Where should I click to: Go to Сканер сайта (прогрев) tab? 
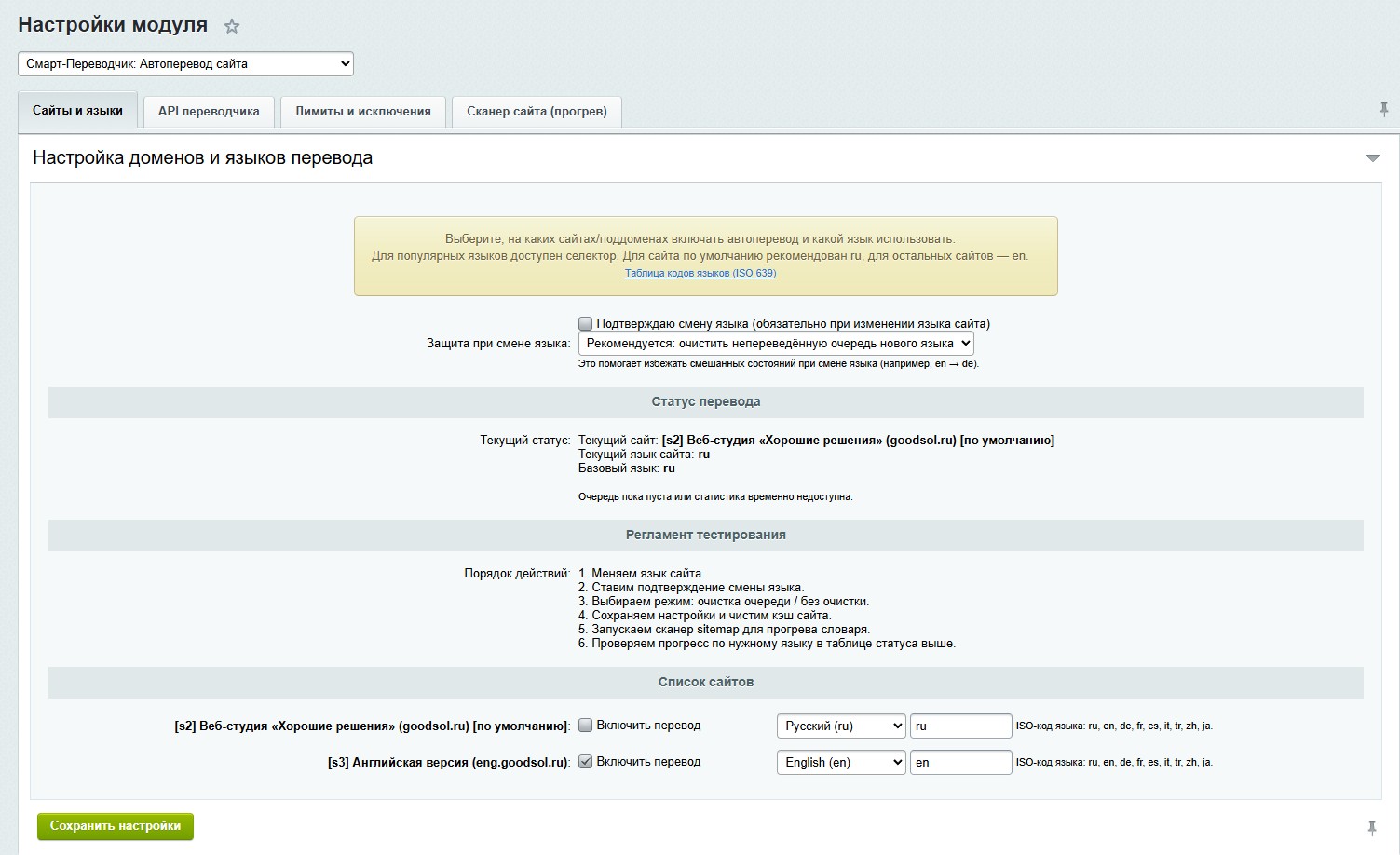click(537, 111)
